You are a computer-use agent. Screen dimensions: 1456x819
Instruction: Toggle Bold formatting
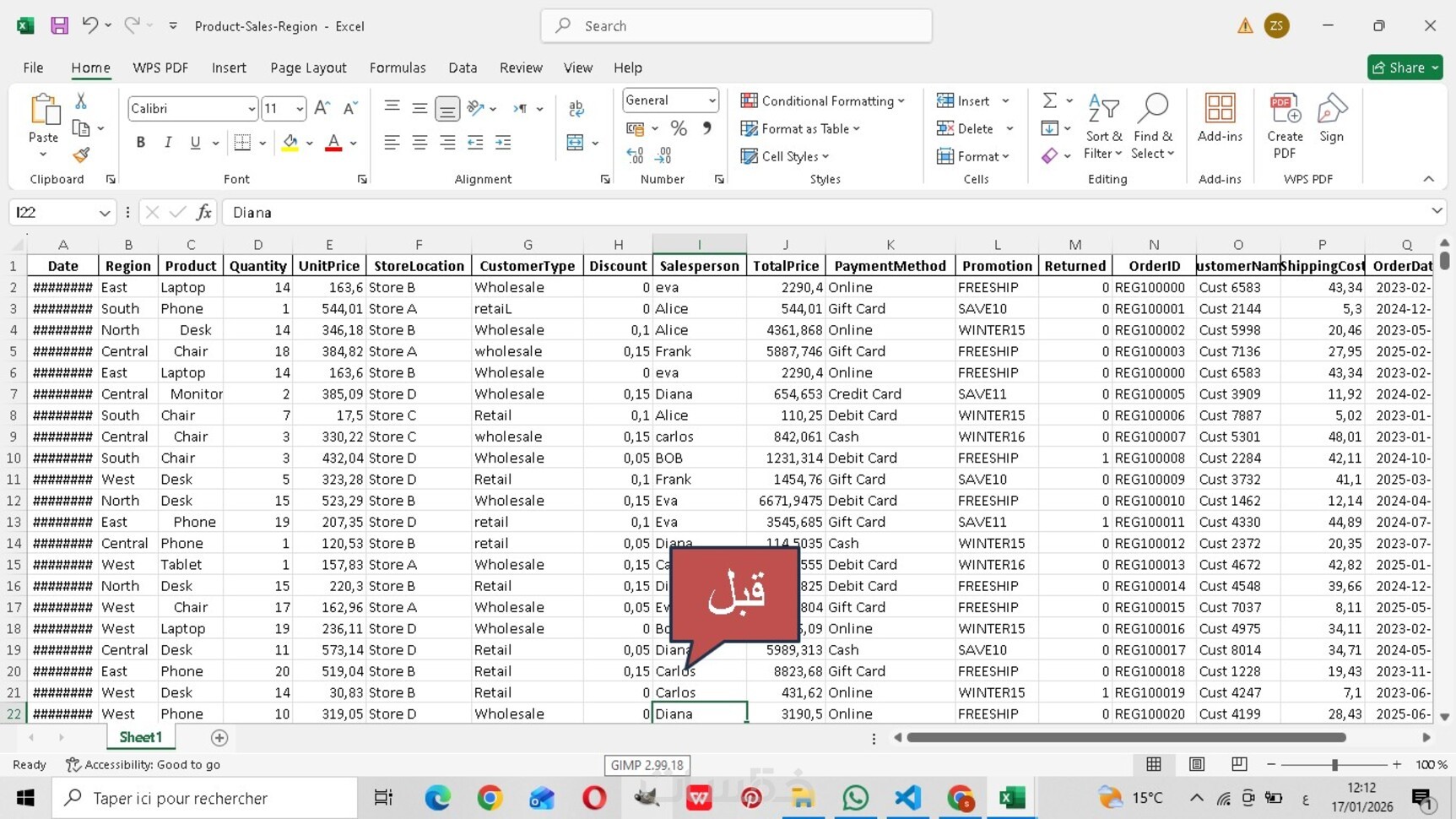click(x=141, y=143)
